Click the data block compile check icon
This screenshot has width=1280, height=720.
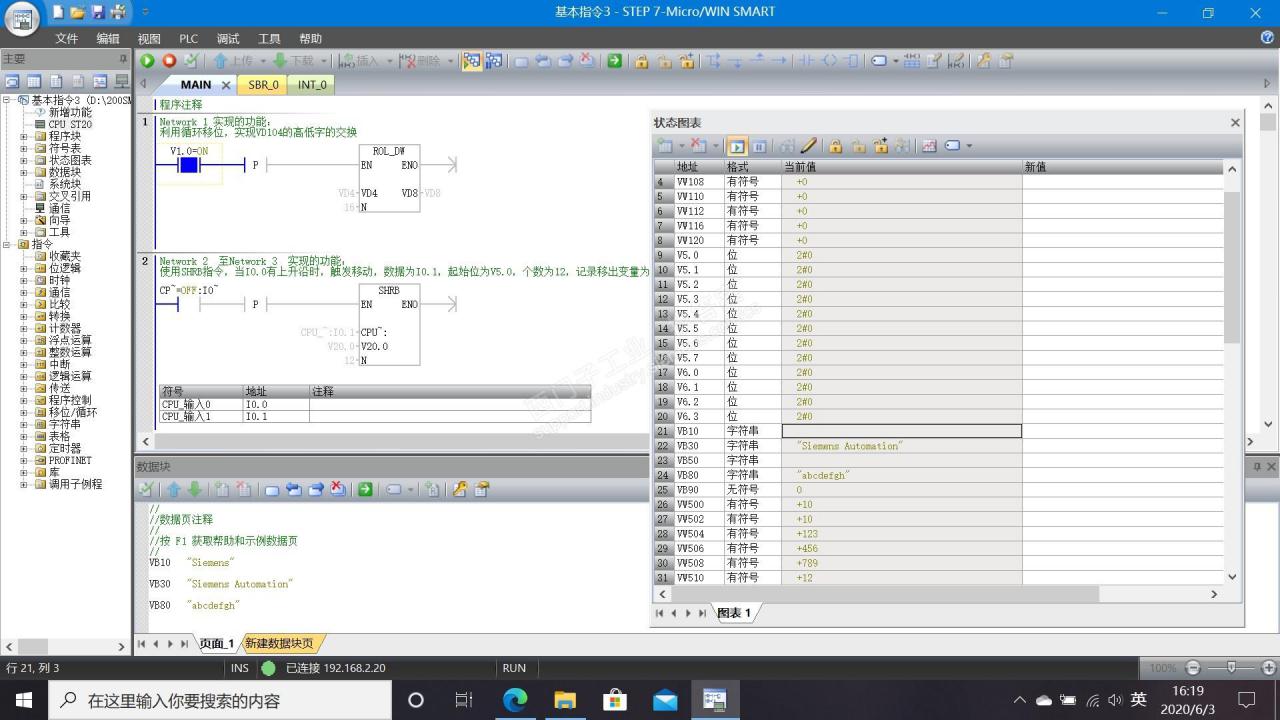point(146,489)
